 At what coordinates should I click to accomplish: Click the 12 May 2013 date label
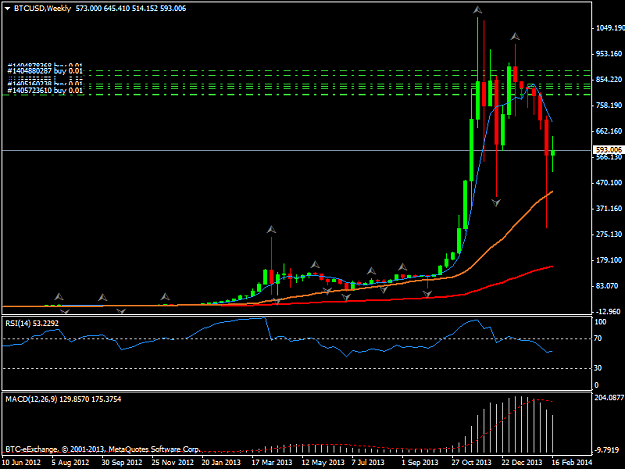pyautogui.click(x=323, y=462)
